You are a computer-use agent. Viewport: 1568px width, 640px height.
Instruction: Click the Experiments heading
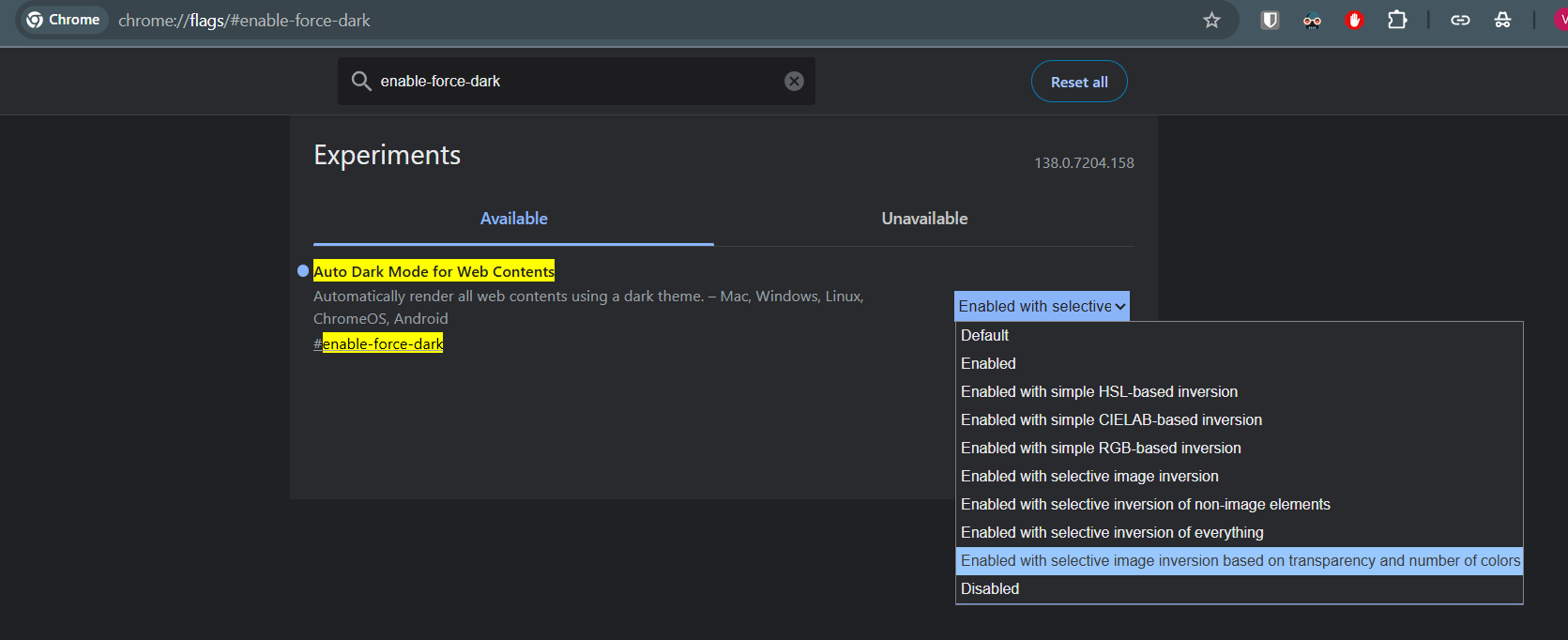pos(387,155)
